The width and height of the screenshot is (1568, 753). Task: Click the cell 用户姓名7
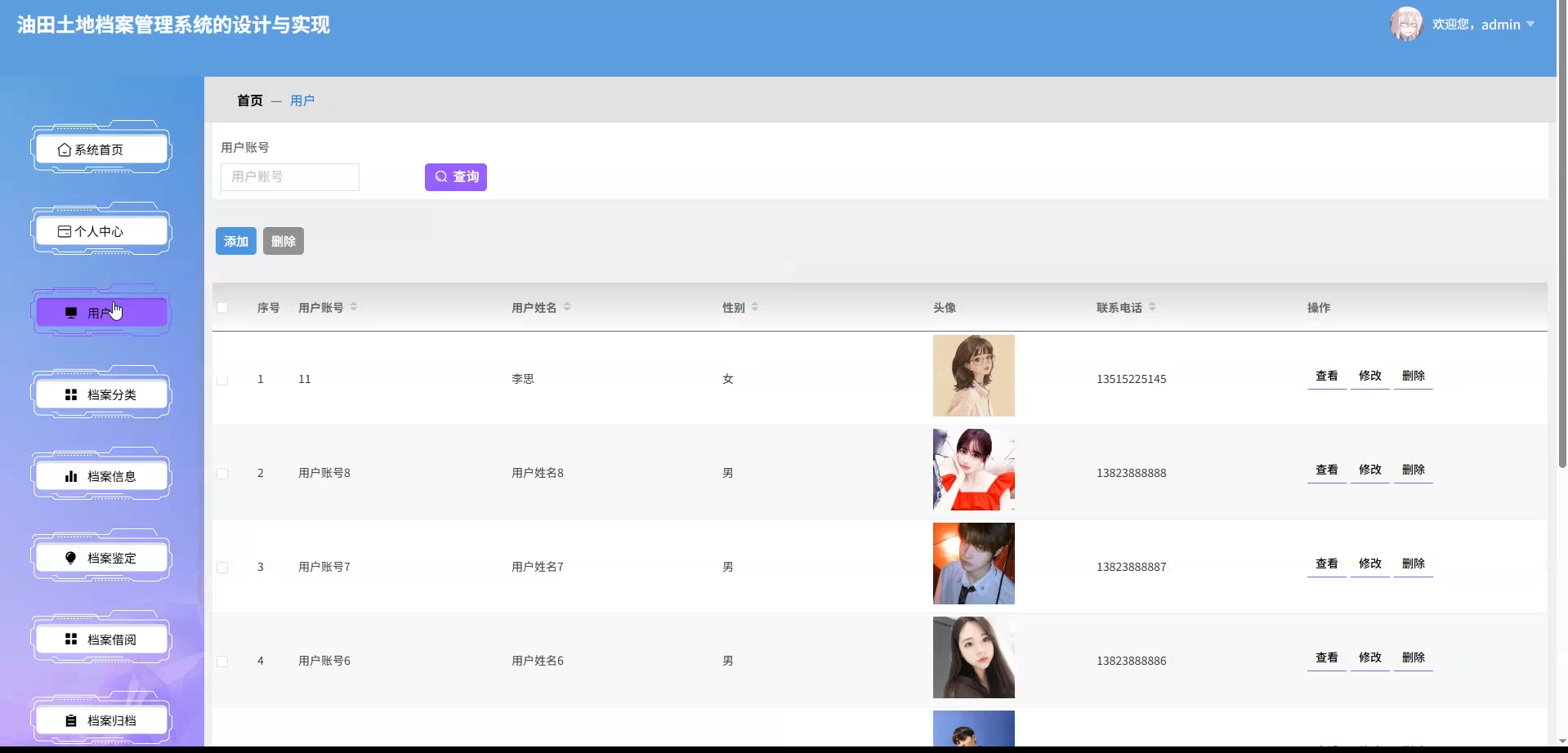538,567
